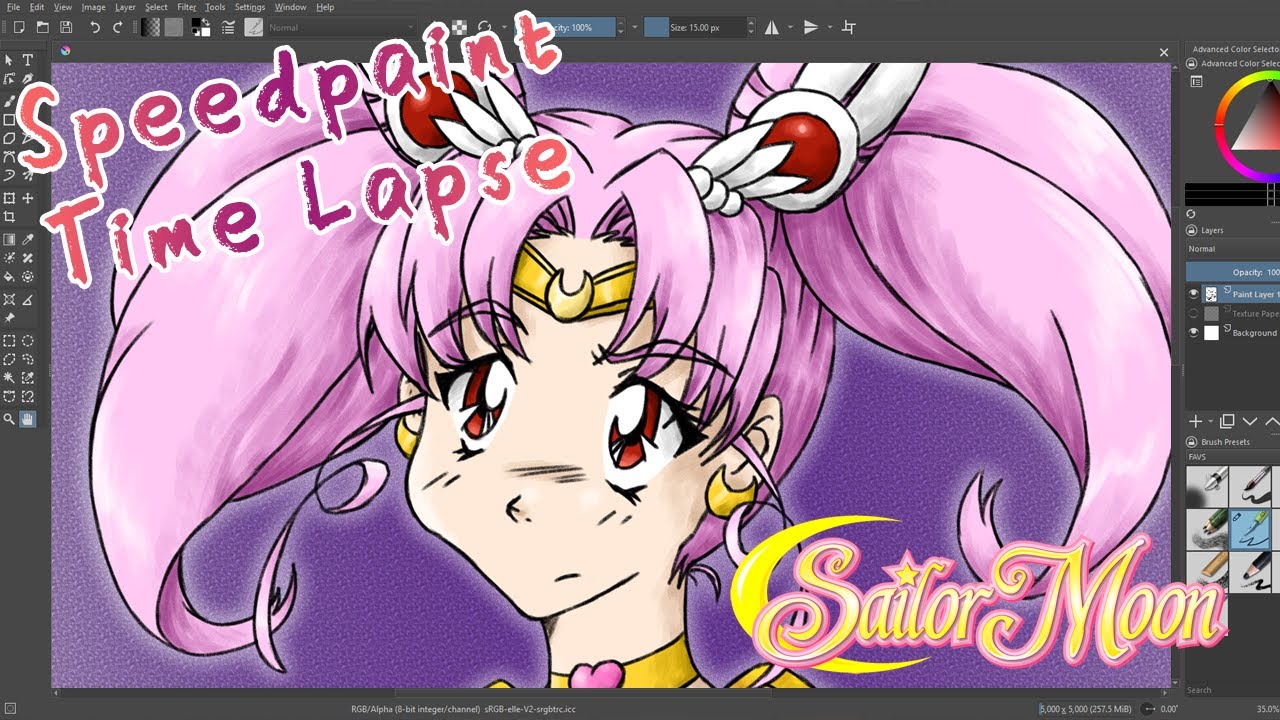Select the Elliptical Selection tool

point(28,340)
